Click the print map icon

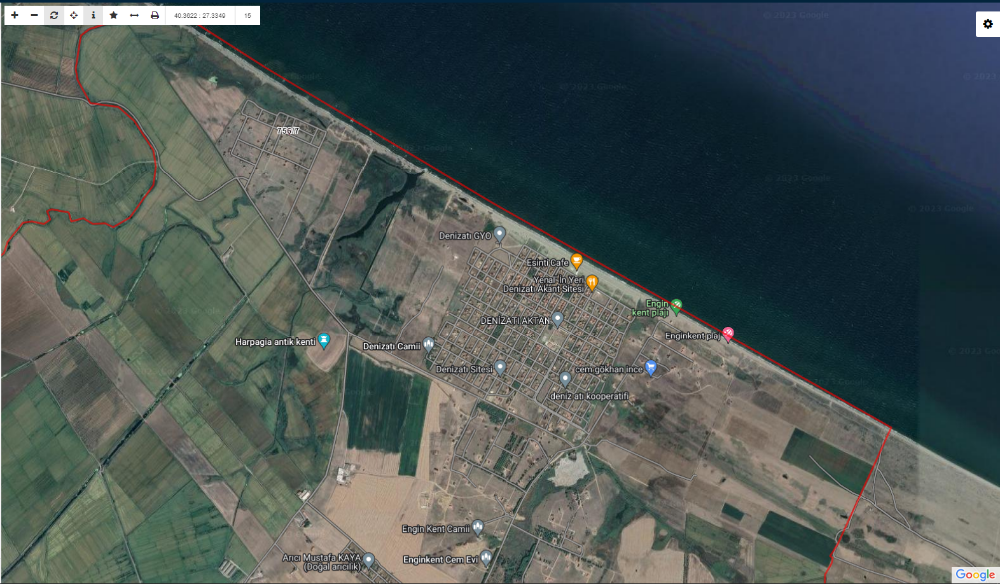pyautogui.click(x=154, y=15)
